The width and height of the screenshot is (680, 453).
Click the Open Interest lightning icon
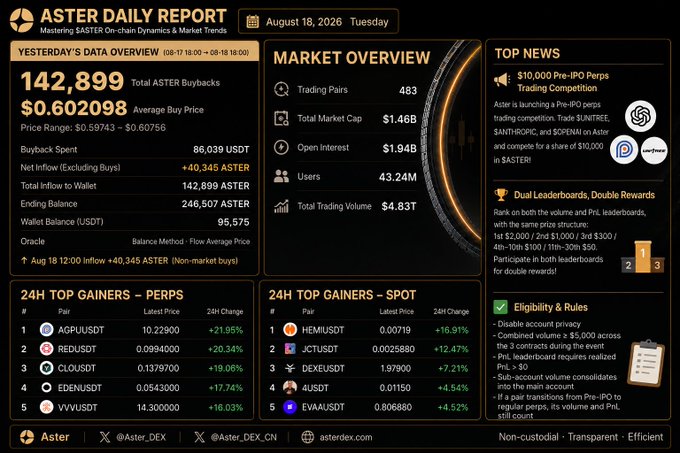point(281,147)
